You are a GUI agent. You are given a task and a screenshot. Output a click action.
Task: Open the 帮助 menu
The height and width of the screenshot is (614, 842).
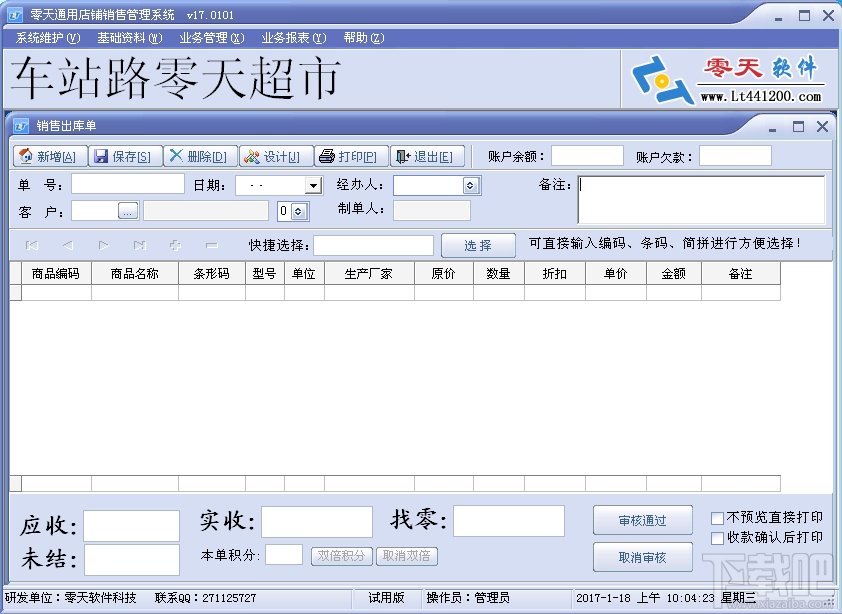coord(365,37)
